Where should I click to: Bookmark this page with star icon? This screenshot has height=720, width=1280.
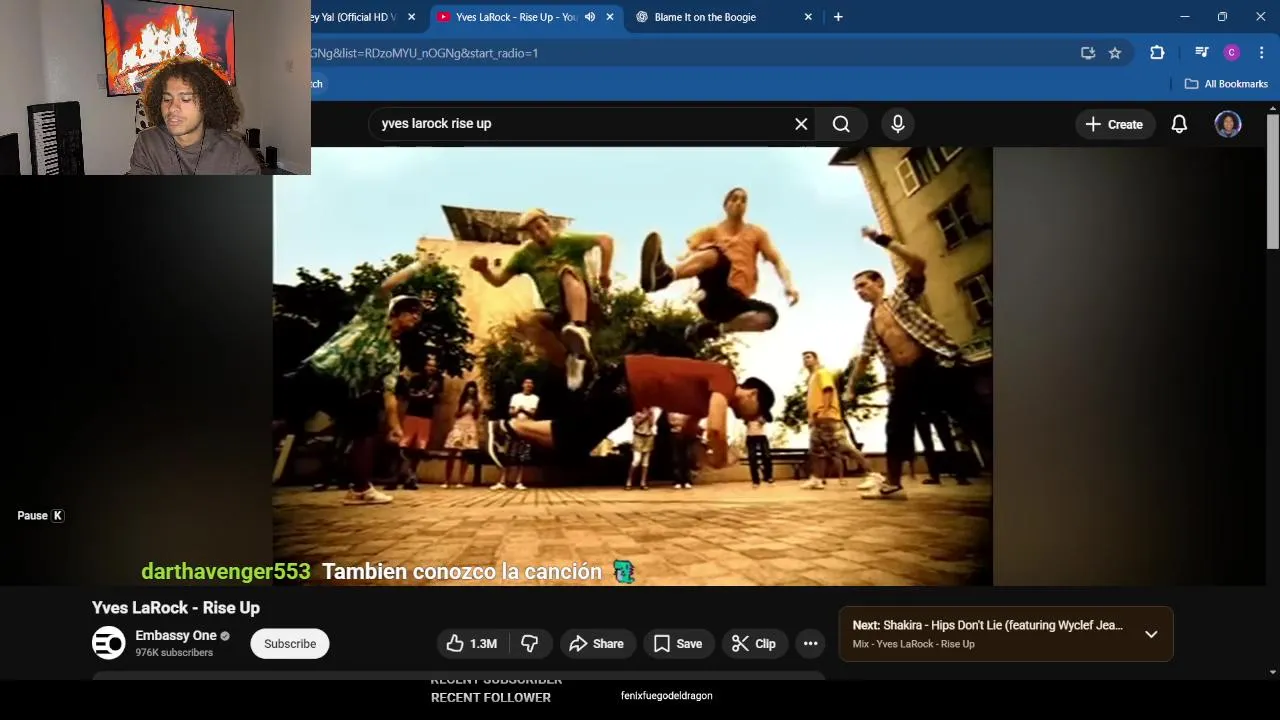(1115, 53)
